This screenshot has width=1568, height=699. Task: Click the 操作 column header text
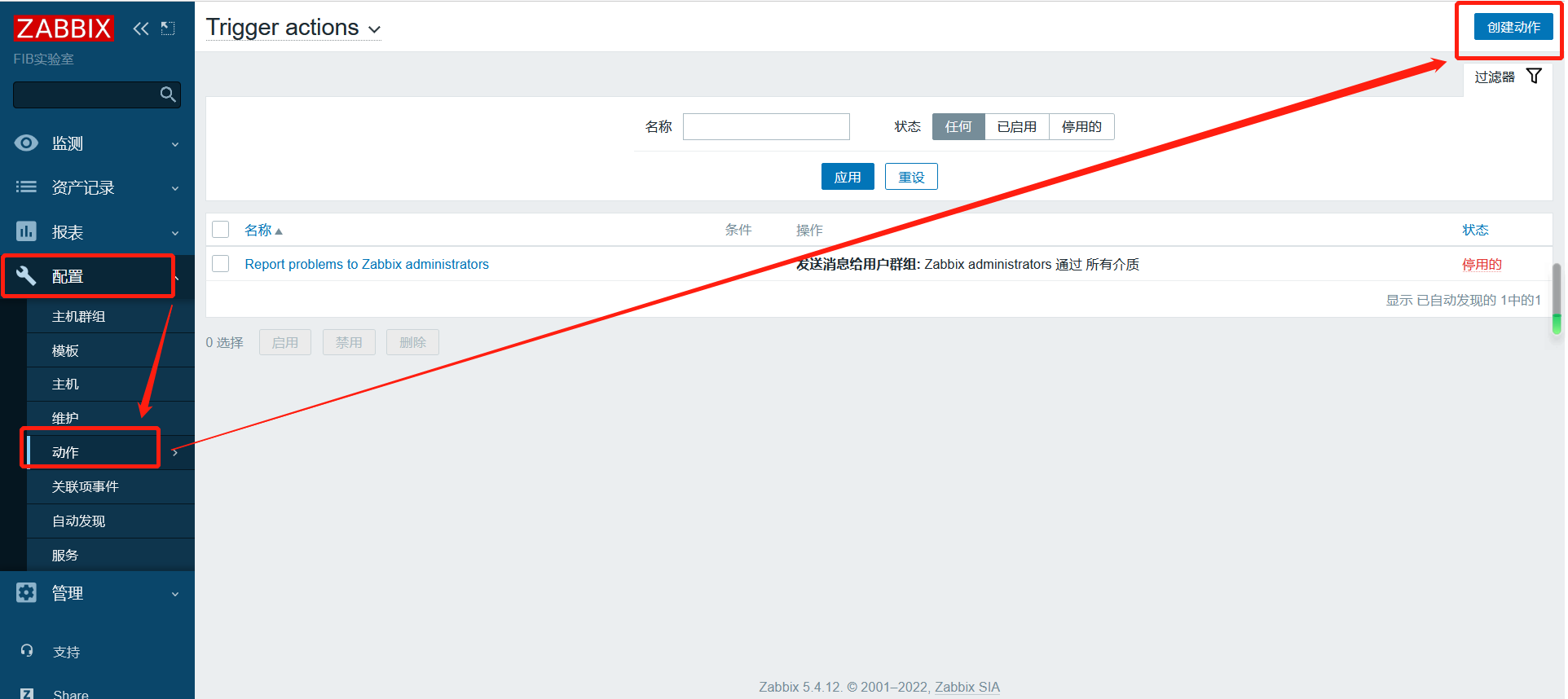coord(809,231)
